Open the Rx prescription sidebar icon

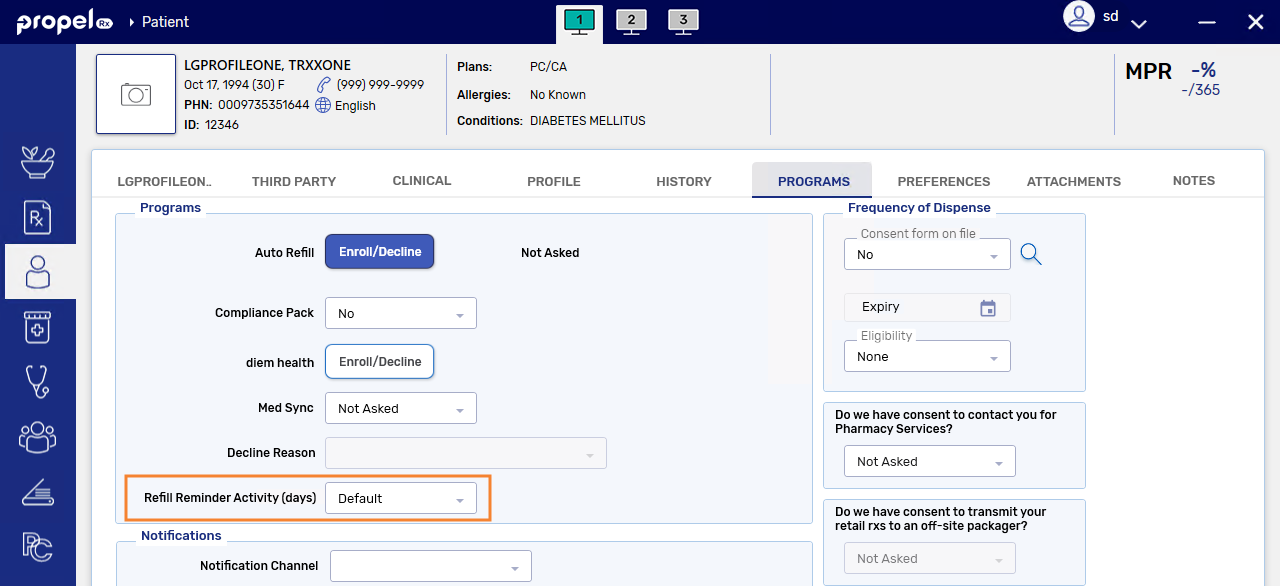coord(38,217)
